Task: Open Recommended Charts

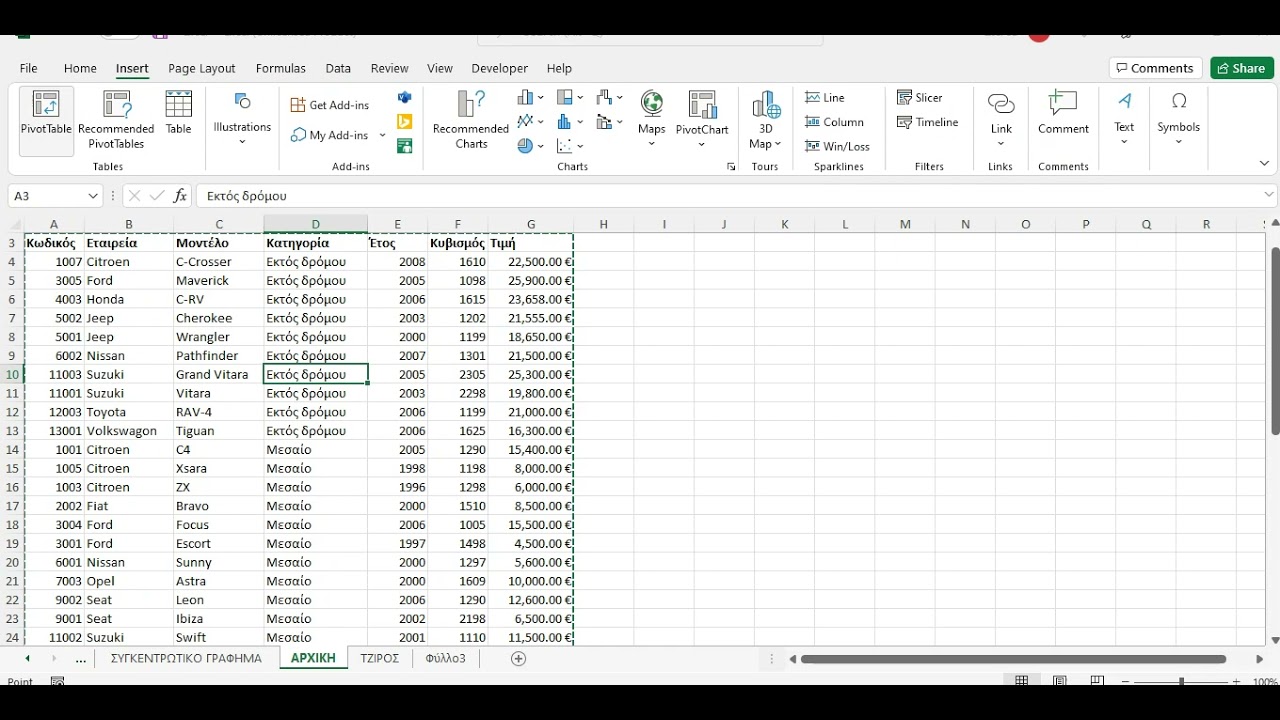Action: 471,120
